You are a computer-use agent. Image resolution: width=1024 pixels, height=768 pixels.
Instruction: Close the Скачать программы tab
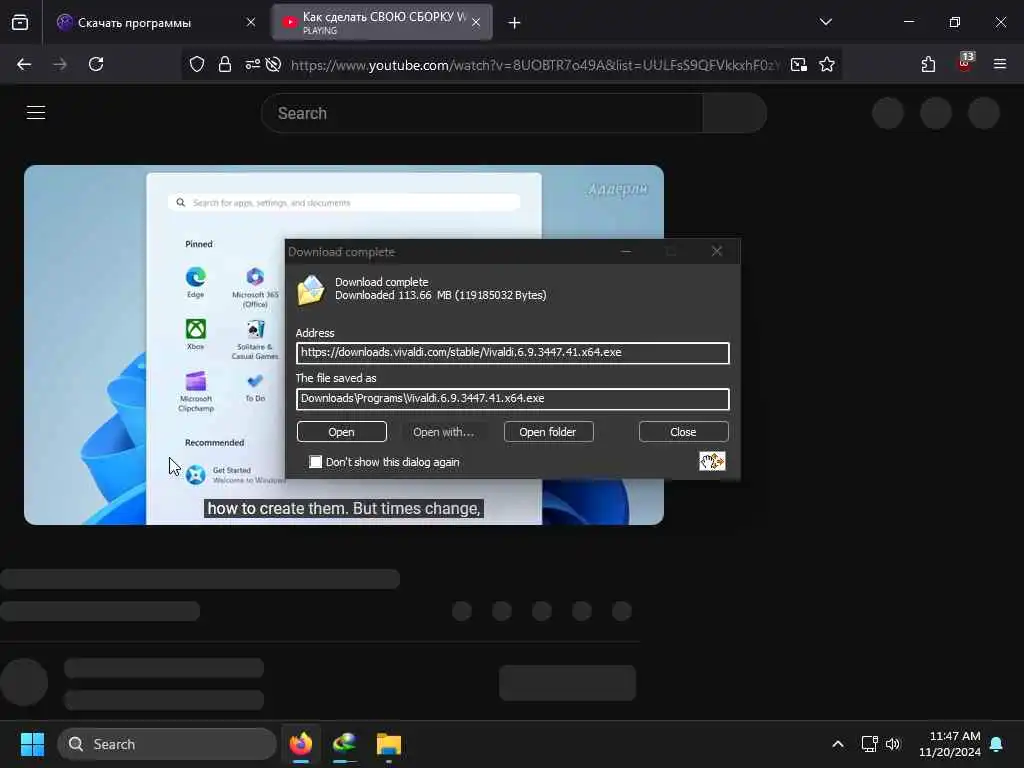[x=251, y=23]
